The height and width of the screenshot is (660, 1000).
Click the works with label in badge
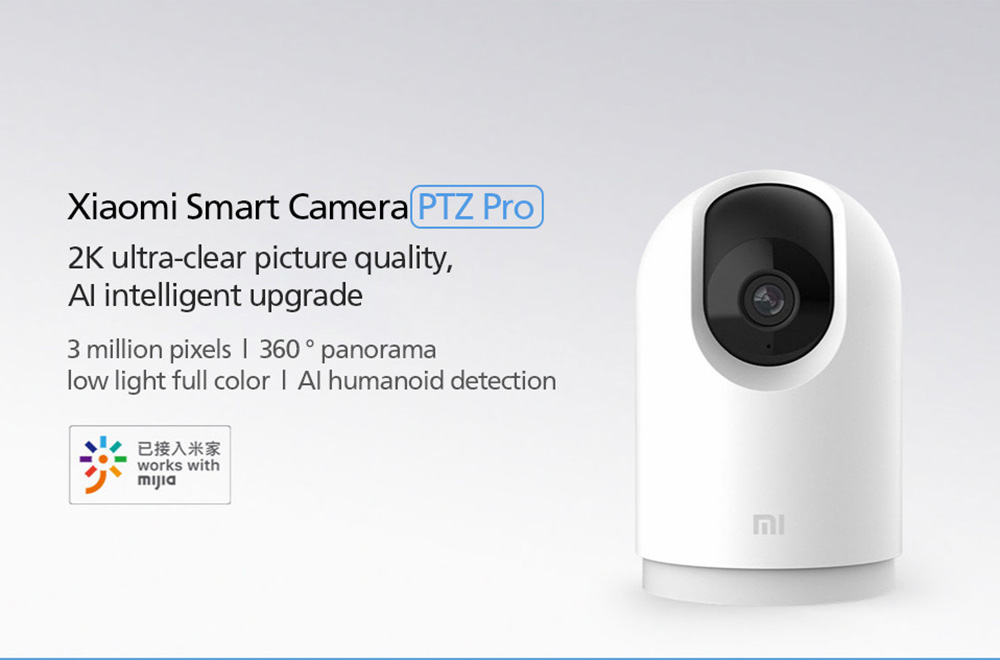(179, 466)
